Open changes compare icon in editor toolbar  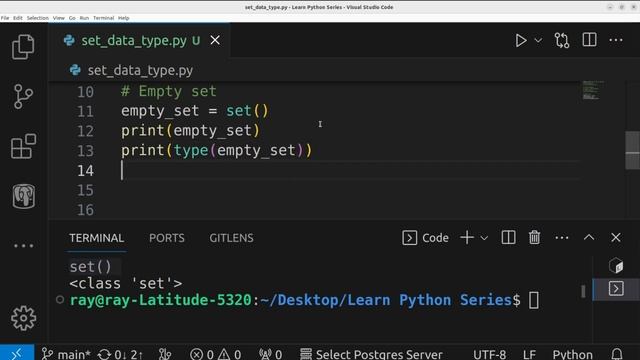562,40
